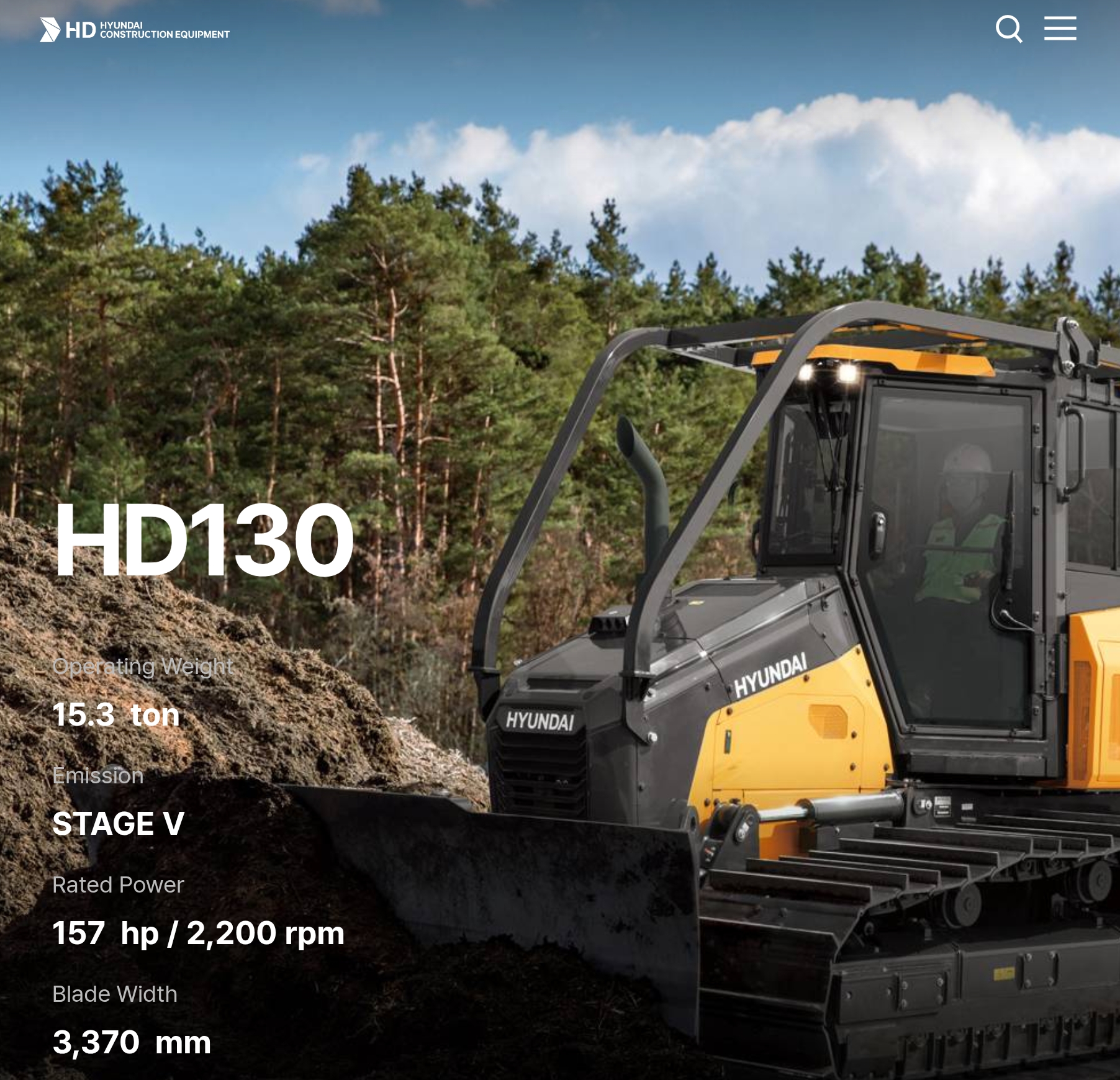Viewport: 1120px width, 1080px height.
Task: Open the search magnifier icon
Action: (x=1009, y=29)
